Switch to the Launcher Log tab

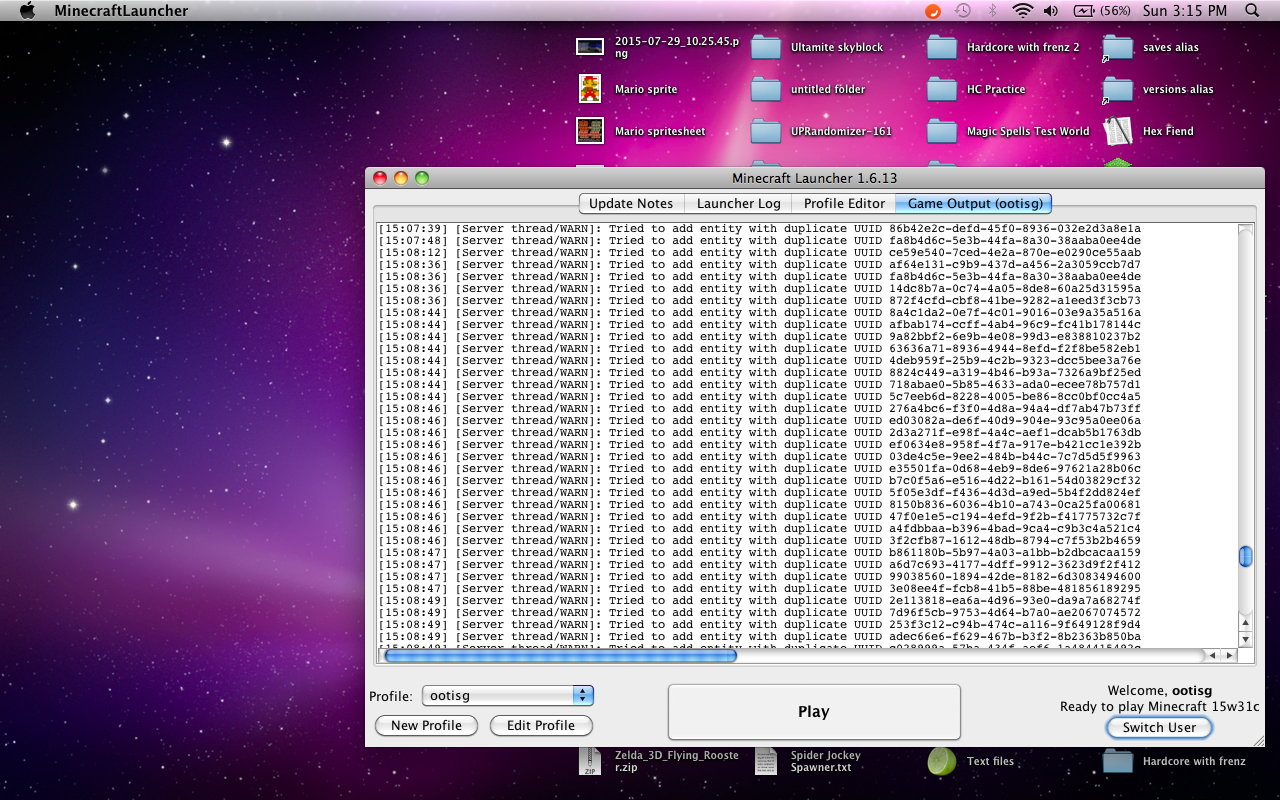tap(738, 203)
